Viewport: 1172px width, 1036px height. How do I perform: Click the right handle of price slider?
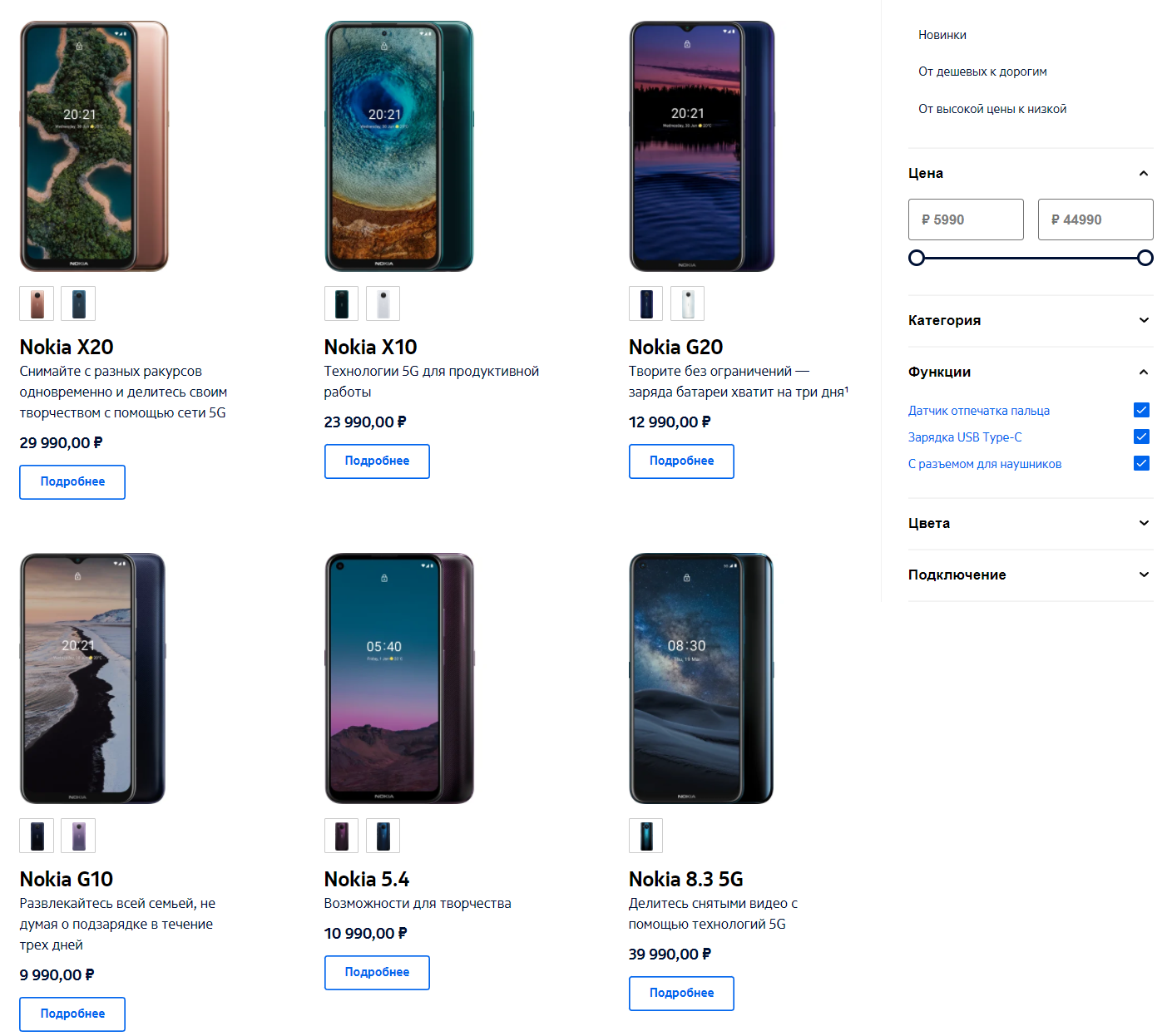point(1145,258)
